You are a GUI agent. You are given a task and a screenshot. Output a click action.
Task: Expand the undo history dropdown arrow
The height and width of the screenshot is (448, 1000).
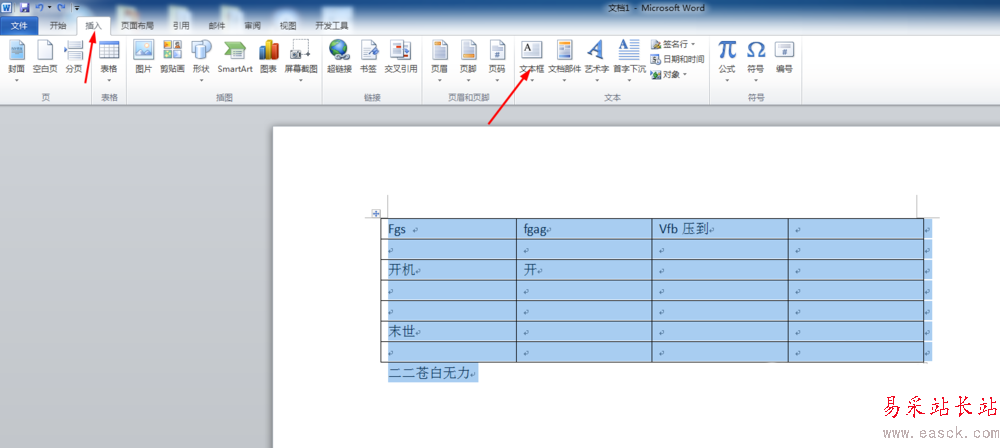pyautogui.click(x=49, y=8)
